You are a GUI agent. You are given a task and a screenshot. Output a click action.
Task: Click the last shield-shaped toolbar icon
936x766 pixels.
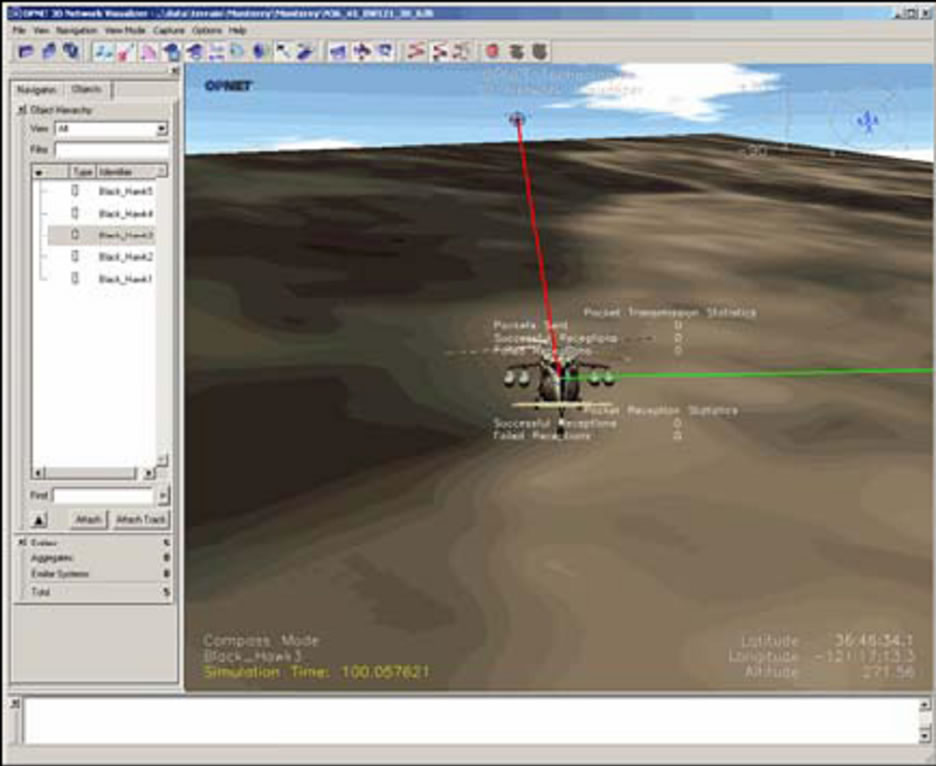click(x=540, y=50)
